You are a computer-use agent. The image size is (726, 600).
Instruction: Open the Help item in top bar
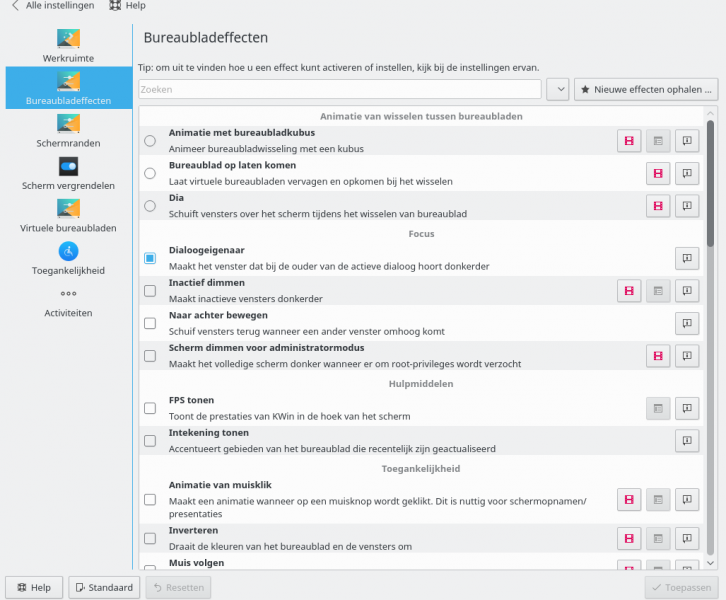coord(127,6)
